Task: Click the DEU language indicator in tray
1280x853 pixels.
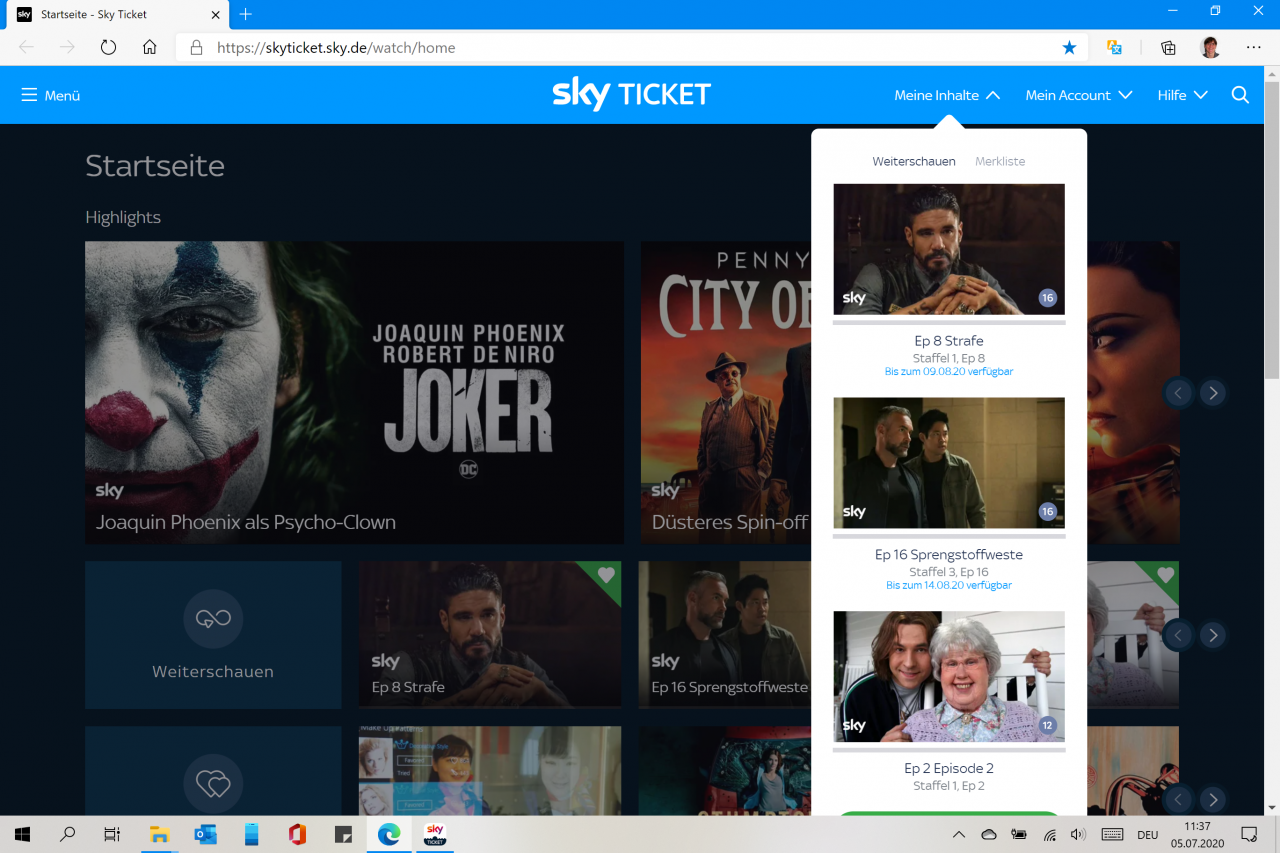Action: tap(1147, 835)
